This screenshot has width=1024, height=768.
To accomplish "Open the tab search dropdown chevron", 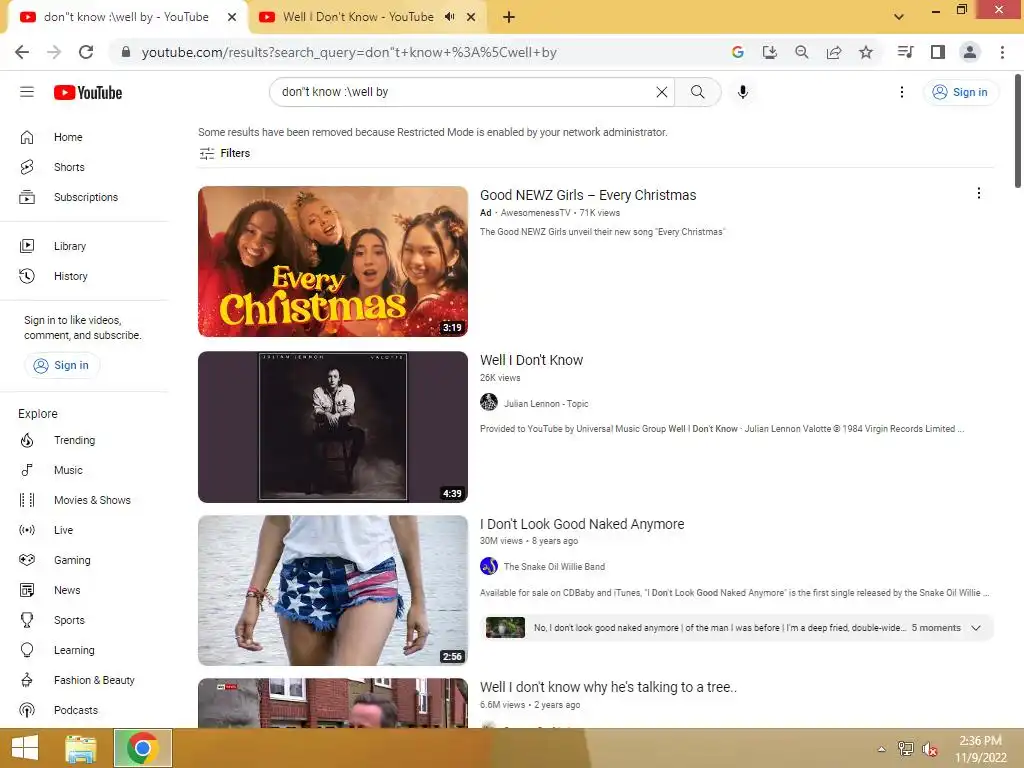I will 899,17.
